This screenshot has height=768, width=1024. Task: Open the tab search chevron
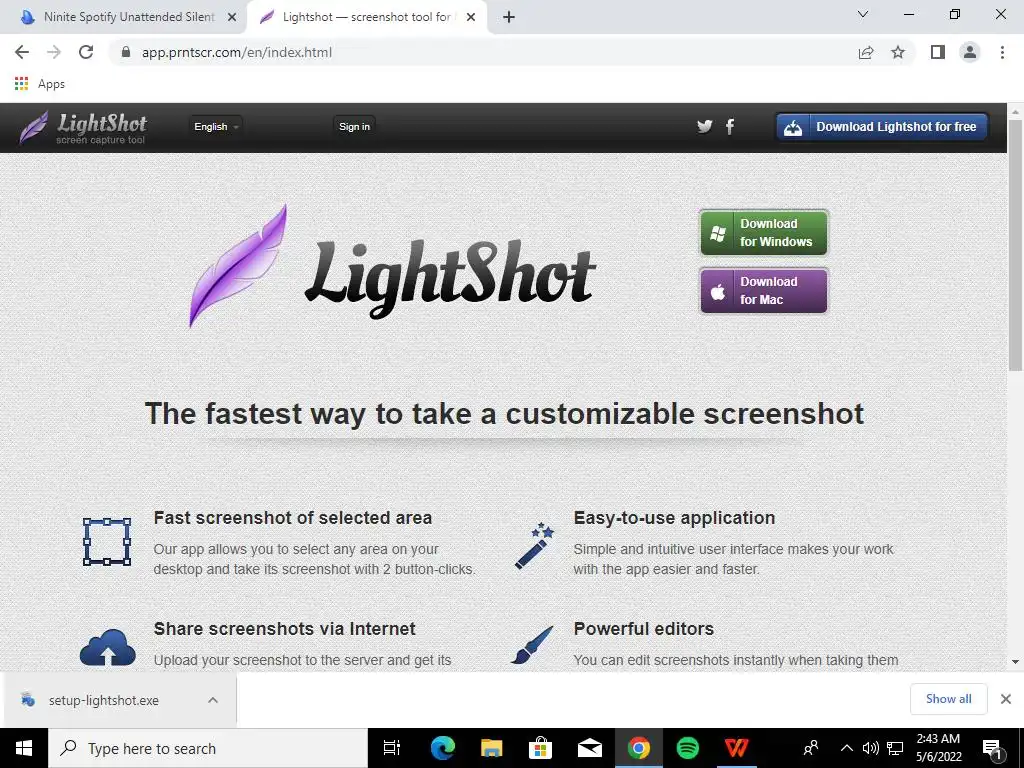(x=862, y=14)
